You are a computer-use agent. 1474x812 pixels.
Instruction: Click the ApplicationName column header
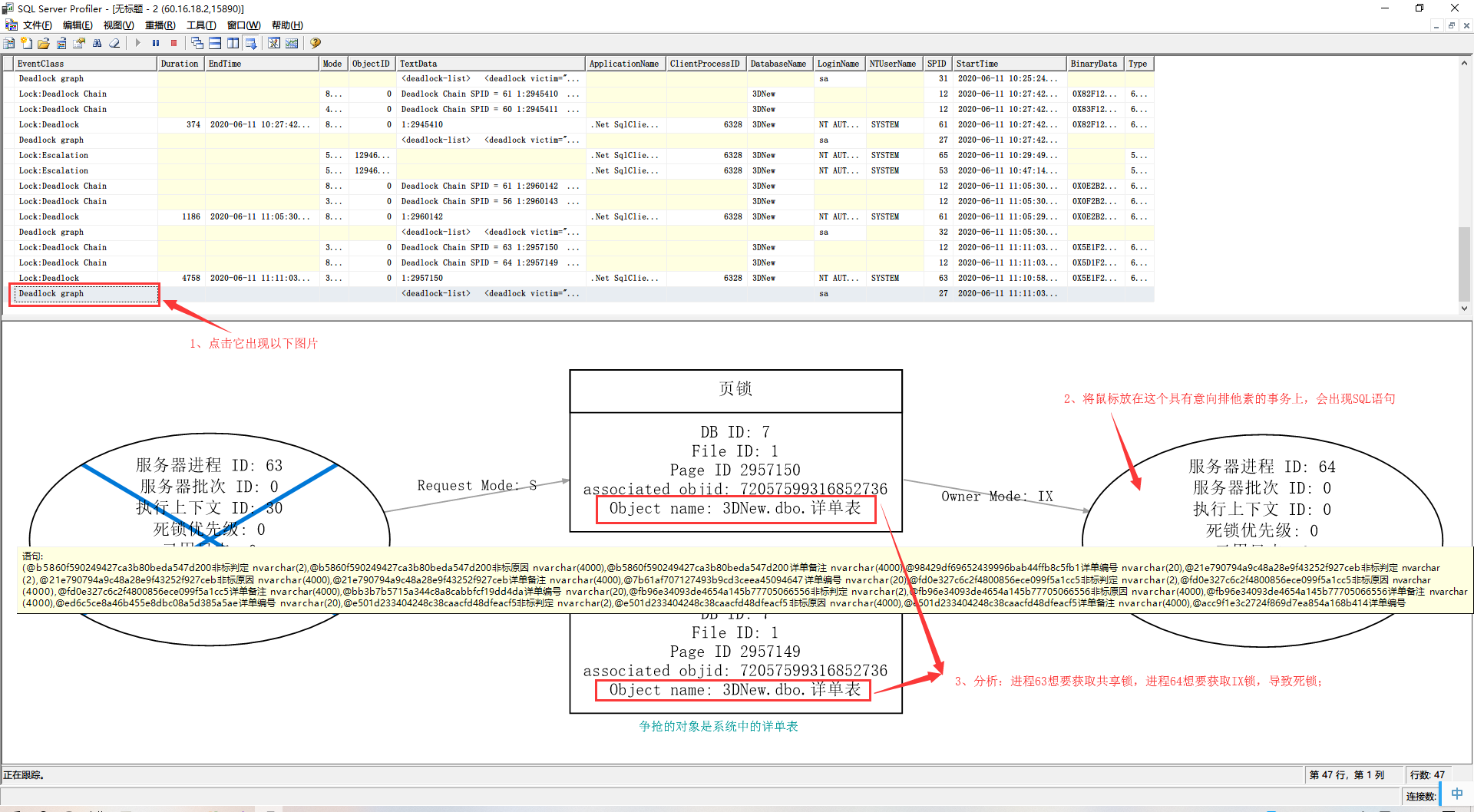[x=625, y=64]
